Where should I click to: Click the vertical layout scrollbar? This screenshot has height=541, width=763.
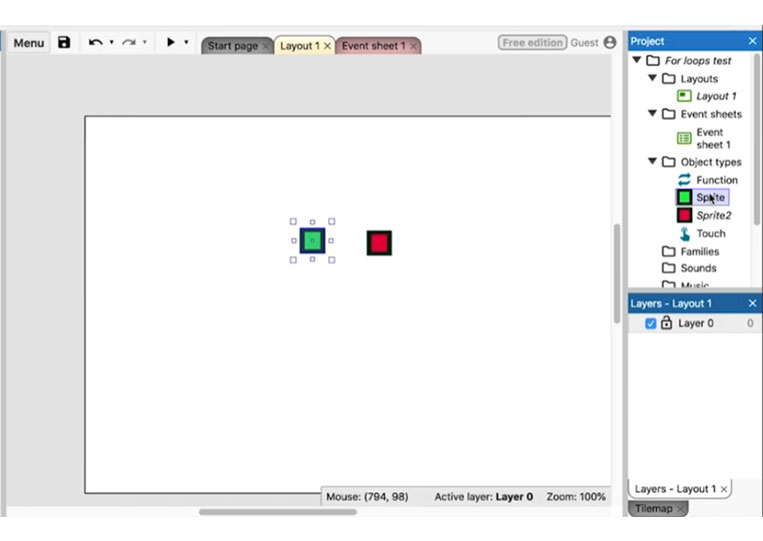point(617,273)
